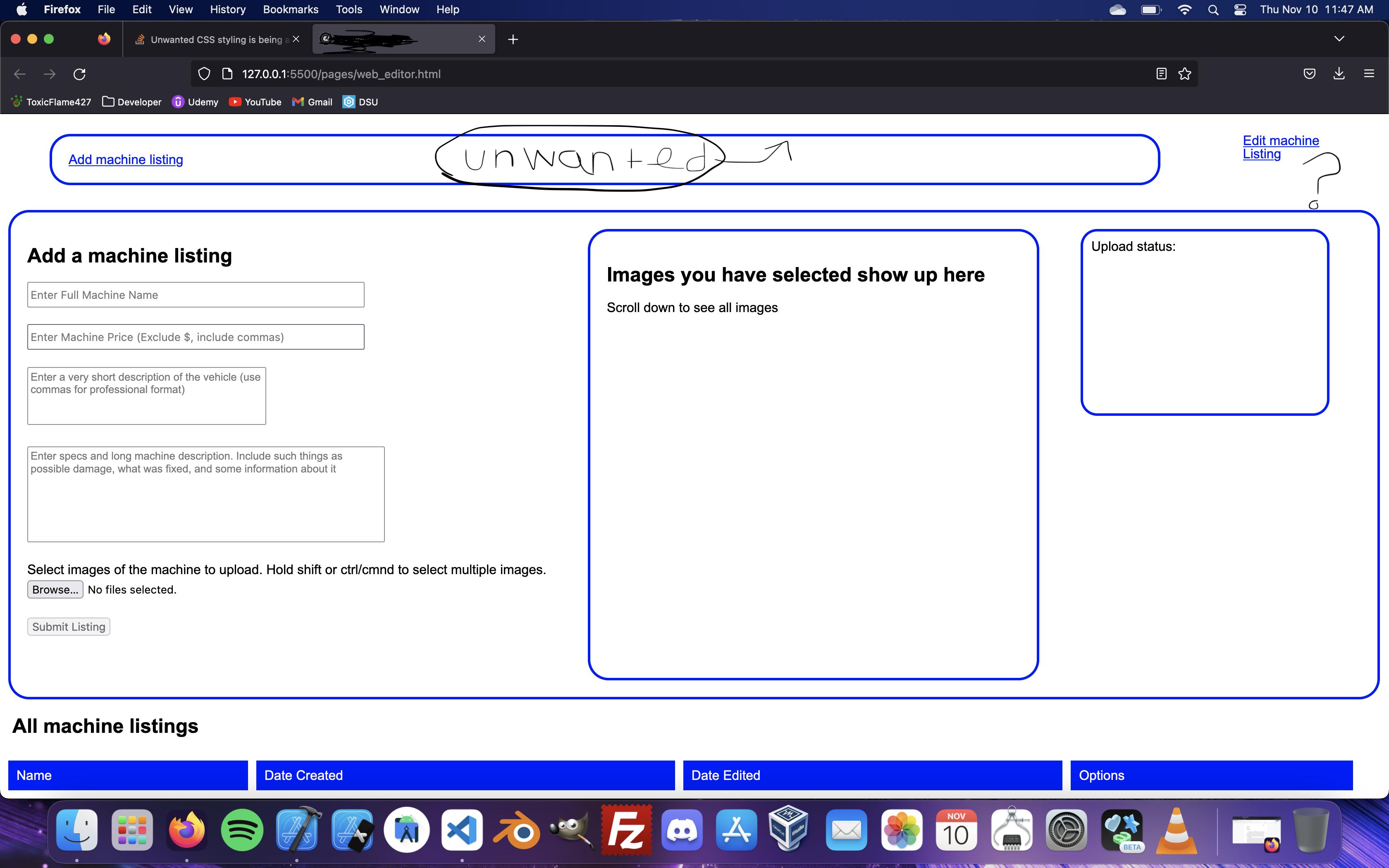
Task: Go back using the back arrow
Action: coord(20,74)
